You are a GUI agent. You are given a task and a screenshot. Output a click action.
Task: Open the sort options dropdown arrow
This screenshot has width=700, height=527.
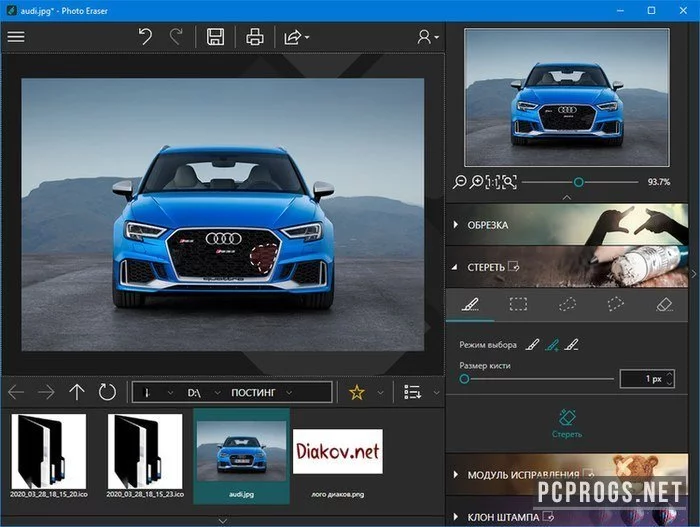point(436,393)
